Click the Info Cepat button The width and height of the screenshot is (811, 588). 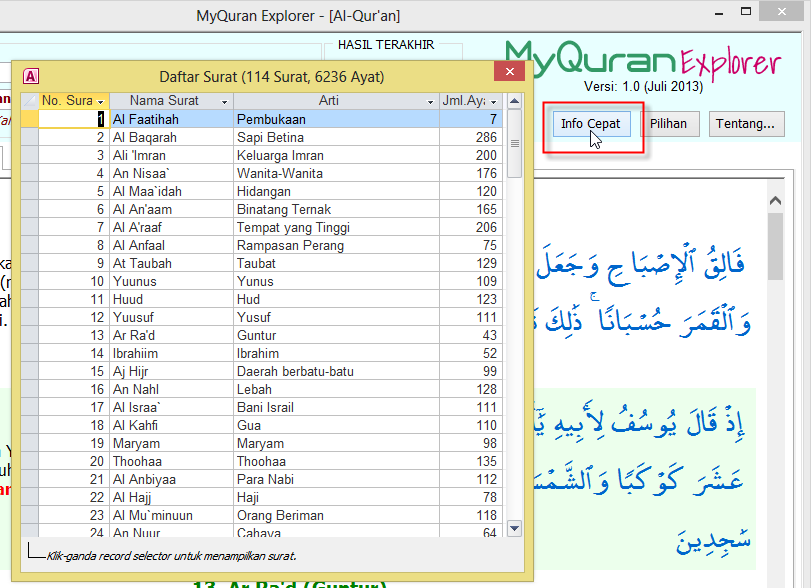click(x=590, y=124)
